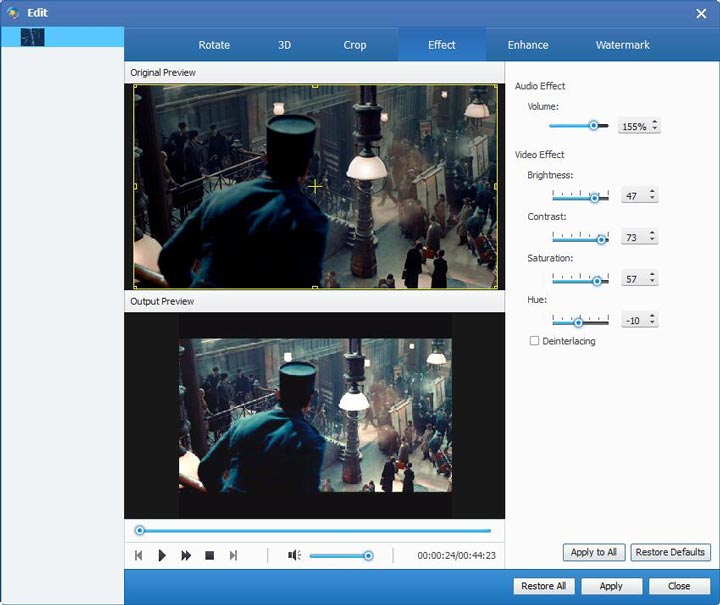This screenshot has height=605, width=720.
Task: Click the Saturation slider handle
Action: pyautogui.click(x=596, y=281)
